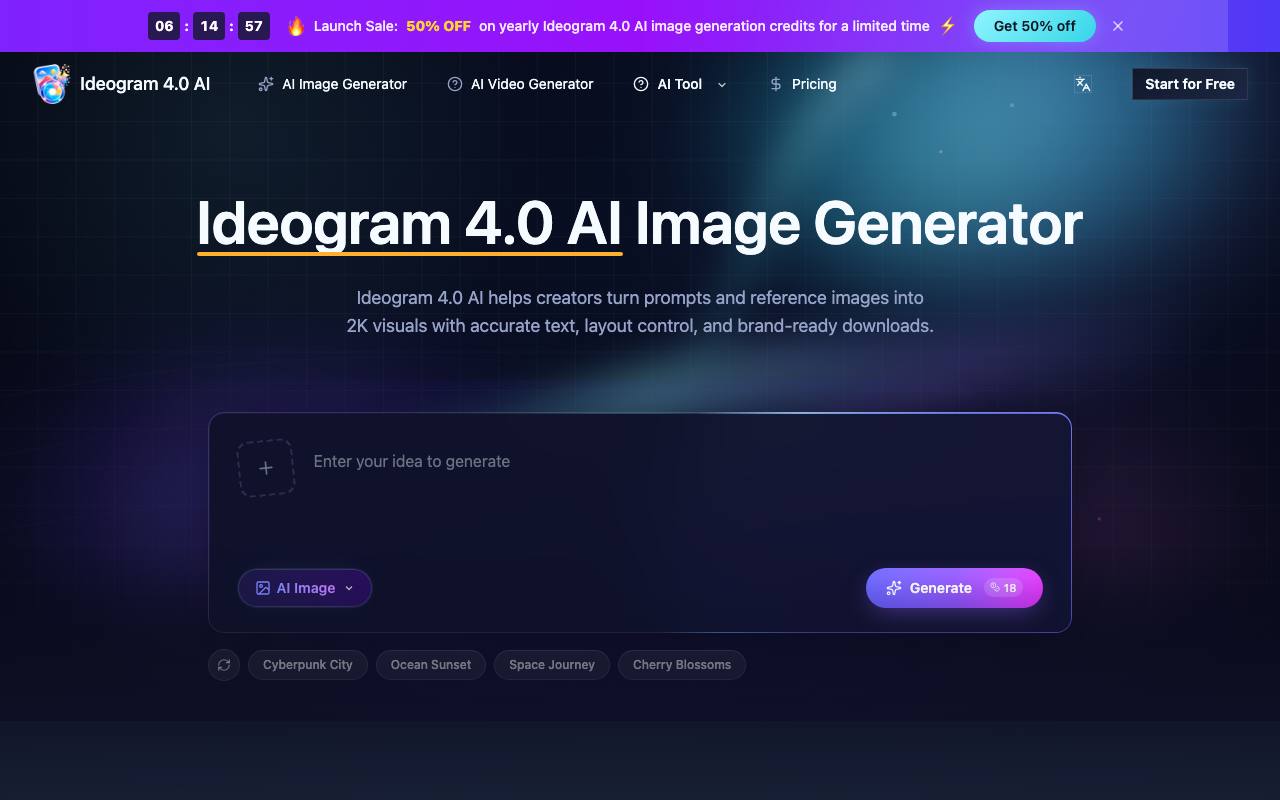Click the countdown hours box 06

[164, 26]
